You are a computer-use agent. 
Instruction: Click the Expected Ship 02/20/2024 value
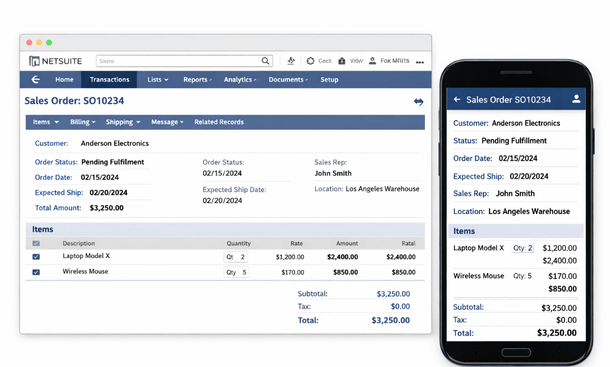108,193
